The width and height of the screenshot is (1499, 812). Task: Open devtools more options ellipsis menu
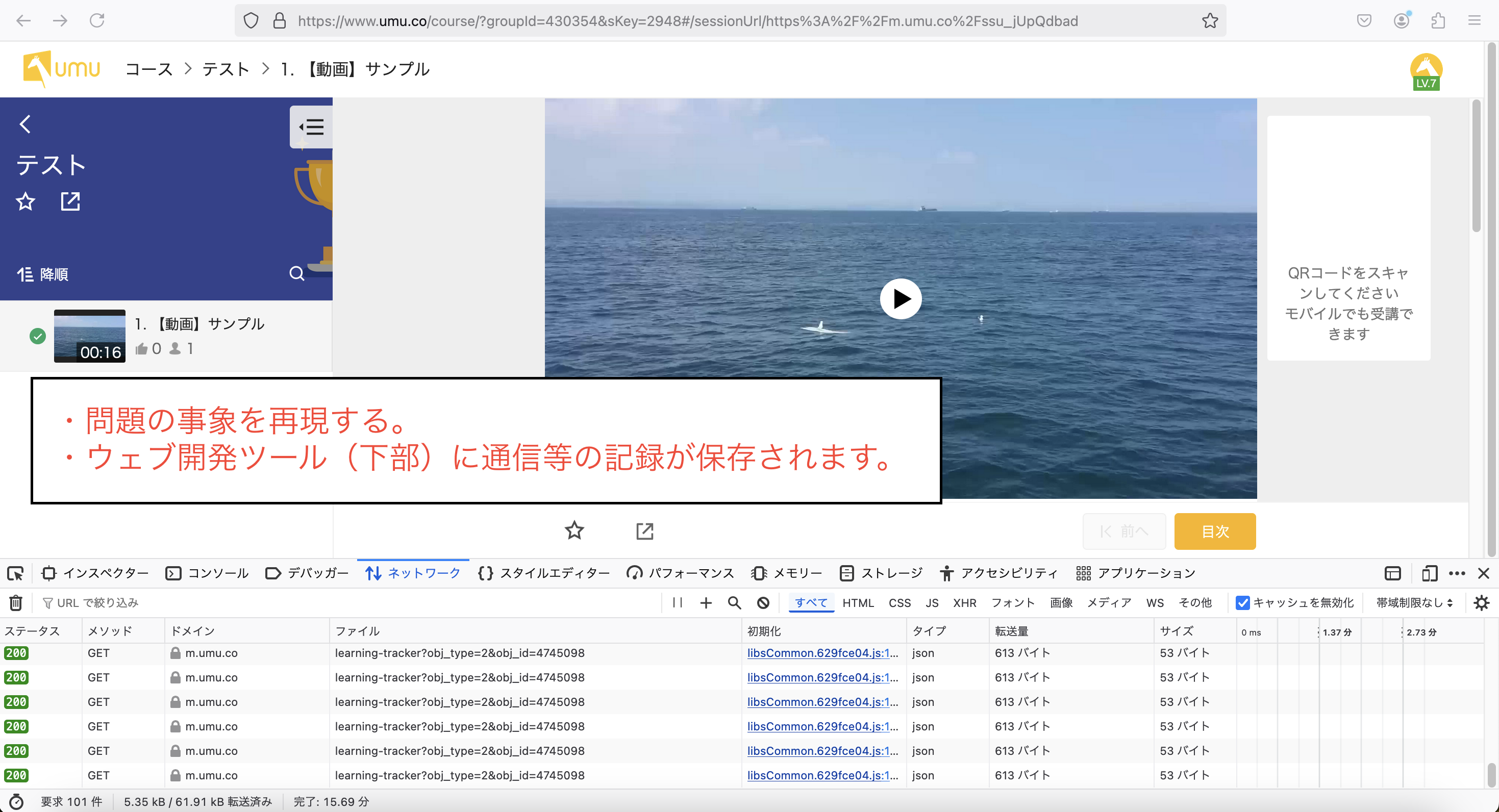(x=1457, y=573)
